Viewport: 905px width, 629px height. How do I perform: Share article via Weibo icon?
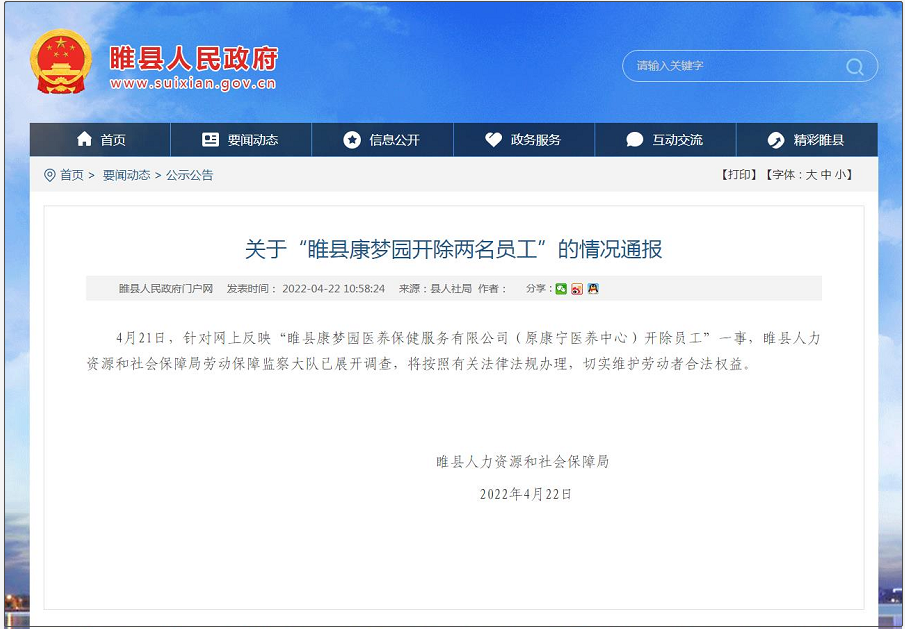tap(577, 289)
